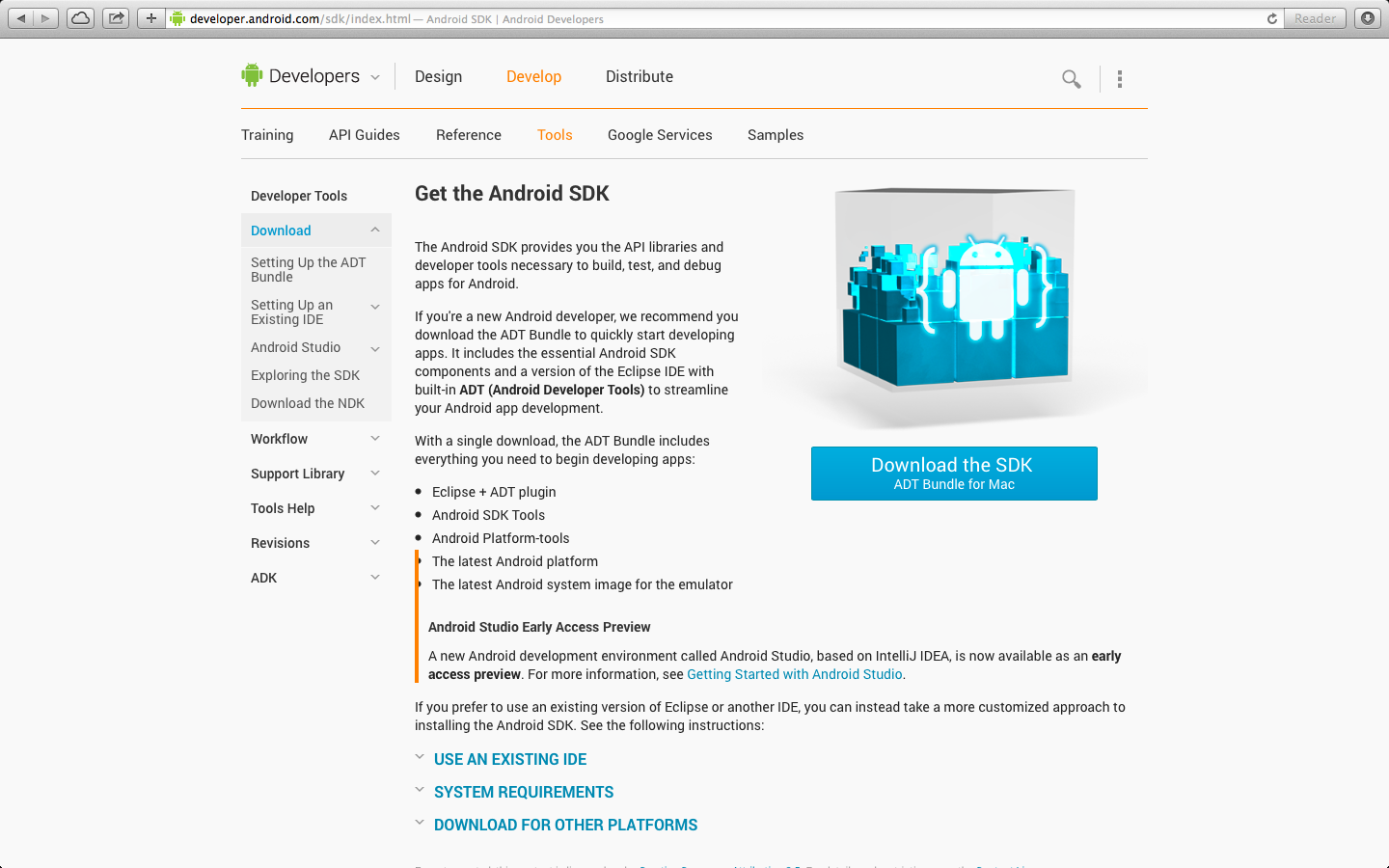Click the Developers site title
The height and width of the screenshot is (868, 1389).
pos(314,76)
